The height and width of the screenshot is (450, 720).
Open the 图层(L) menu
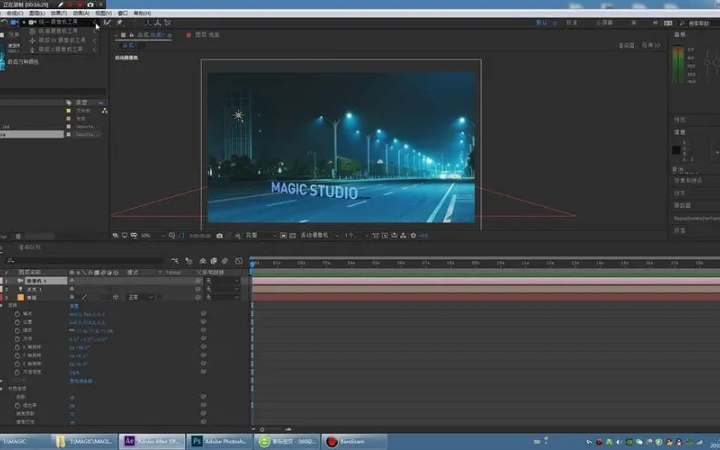pyautogui.click(x=37, y=13)
